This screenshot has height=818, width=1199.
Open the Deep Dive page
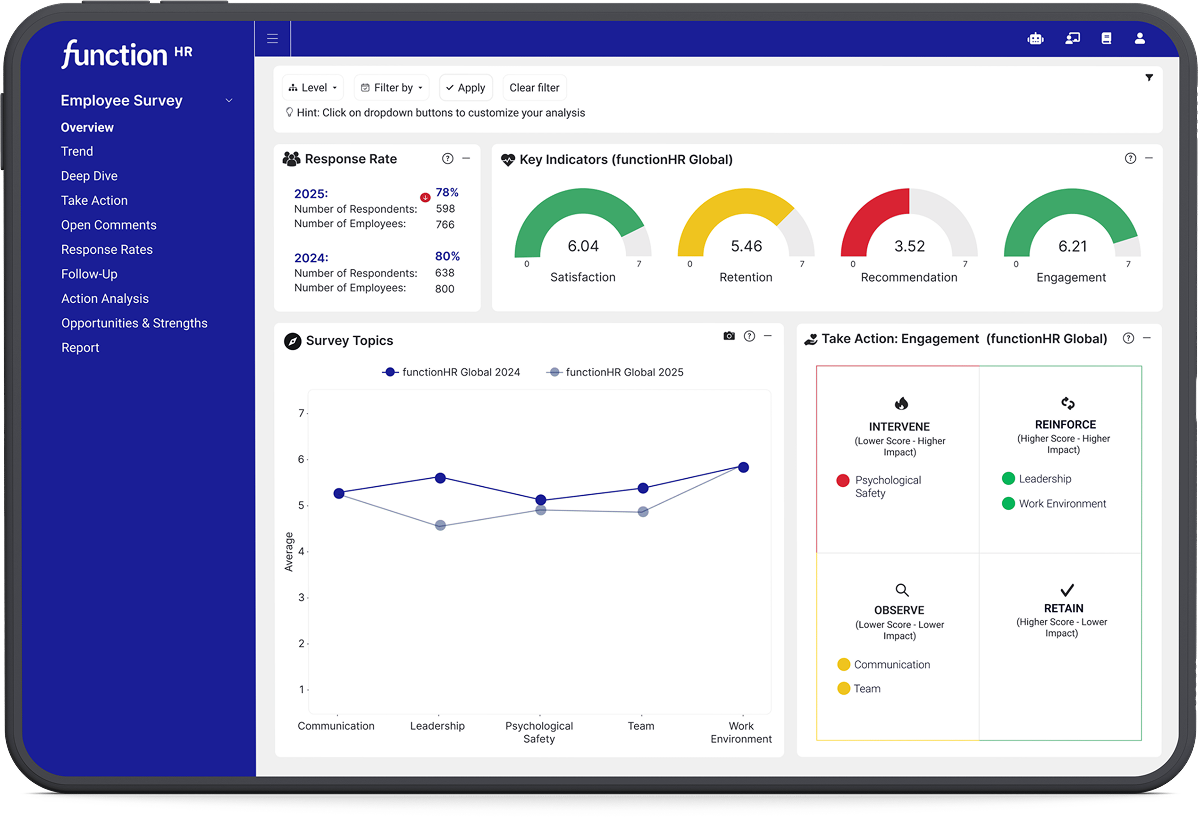[89, 176]
